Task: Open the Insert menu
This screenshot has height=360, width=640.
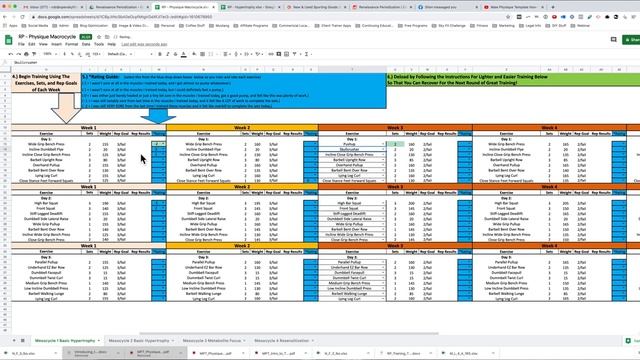Action: pos(56,44)
